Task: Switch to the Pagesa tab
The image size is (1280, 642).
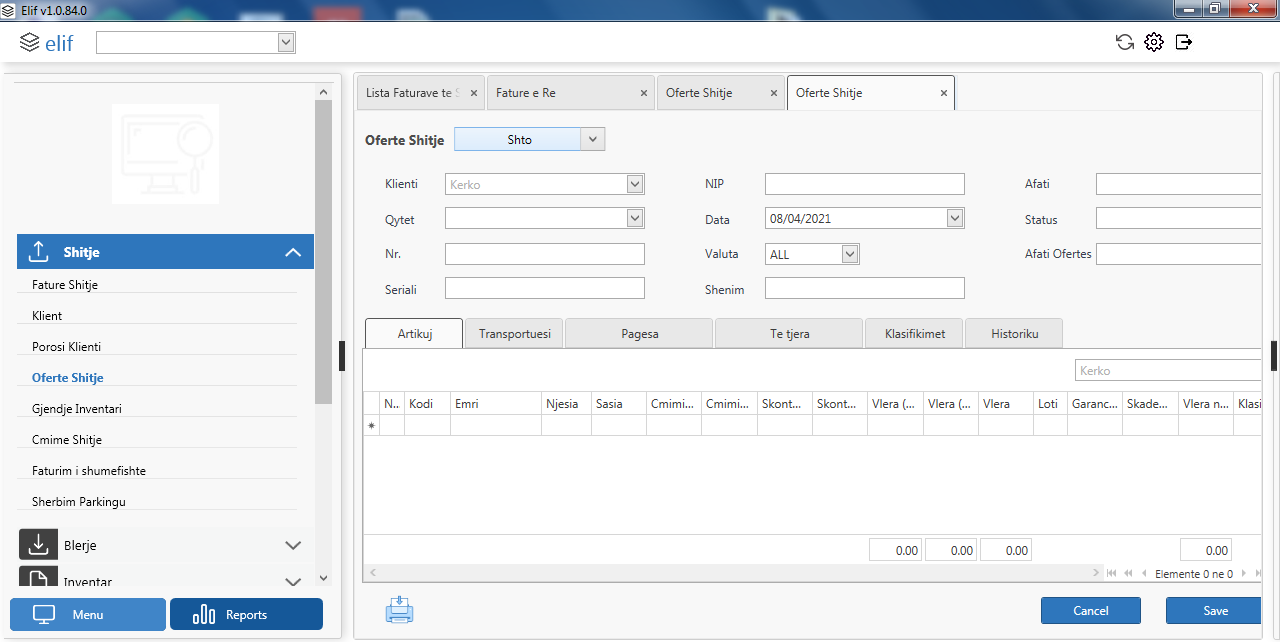Action: click(x=639, y=334)
